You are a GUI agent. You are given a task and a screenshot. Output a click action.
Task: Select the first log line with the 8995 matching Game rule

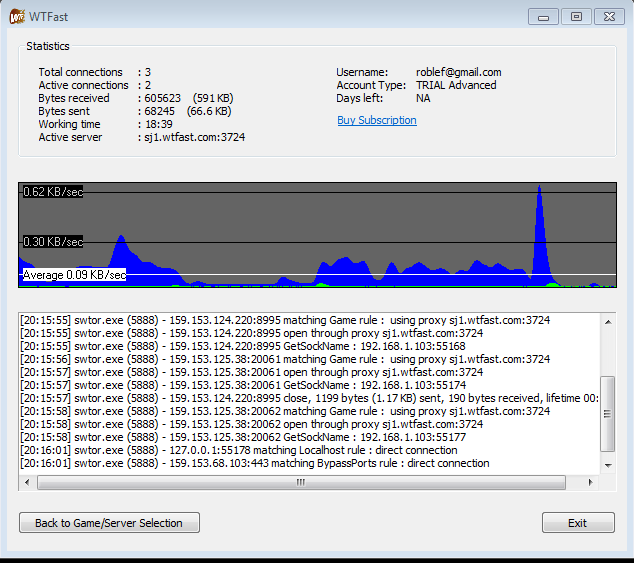(285, 320)
